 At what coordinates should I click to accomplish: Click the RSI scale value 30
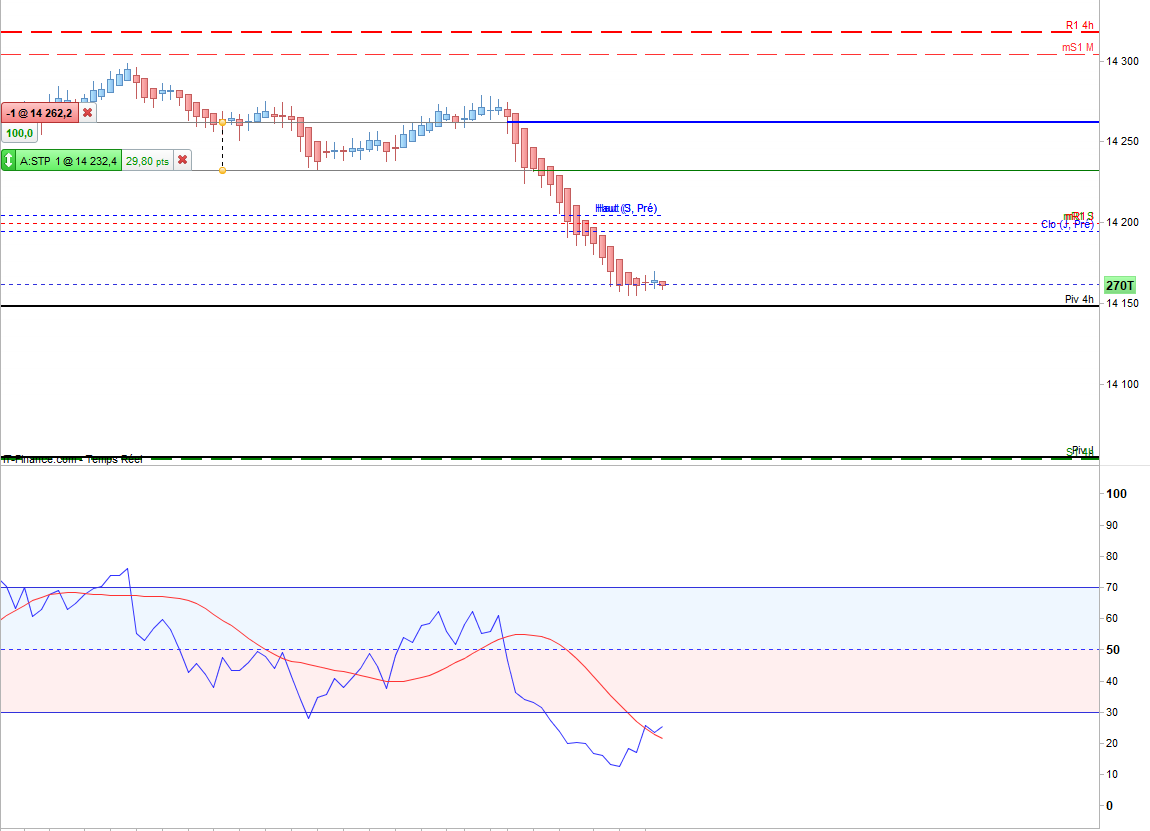1112,712
